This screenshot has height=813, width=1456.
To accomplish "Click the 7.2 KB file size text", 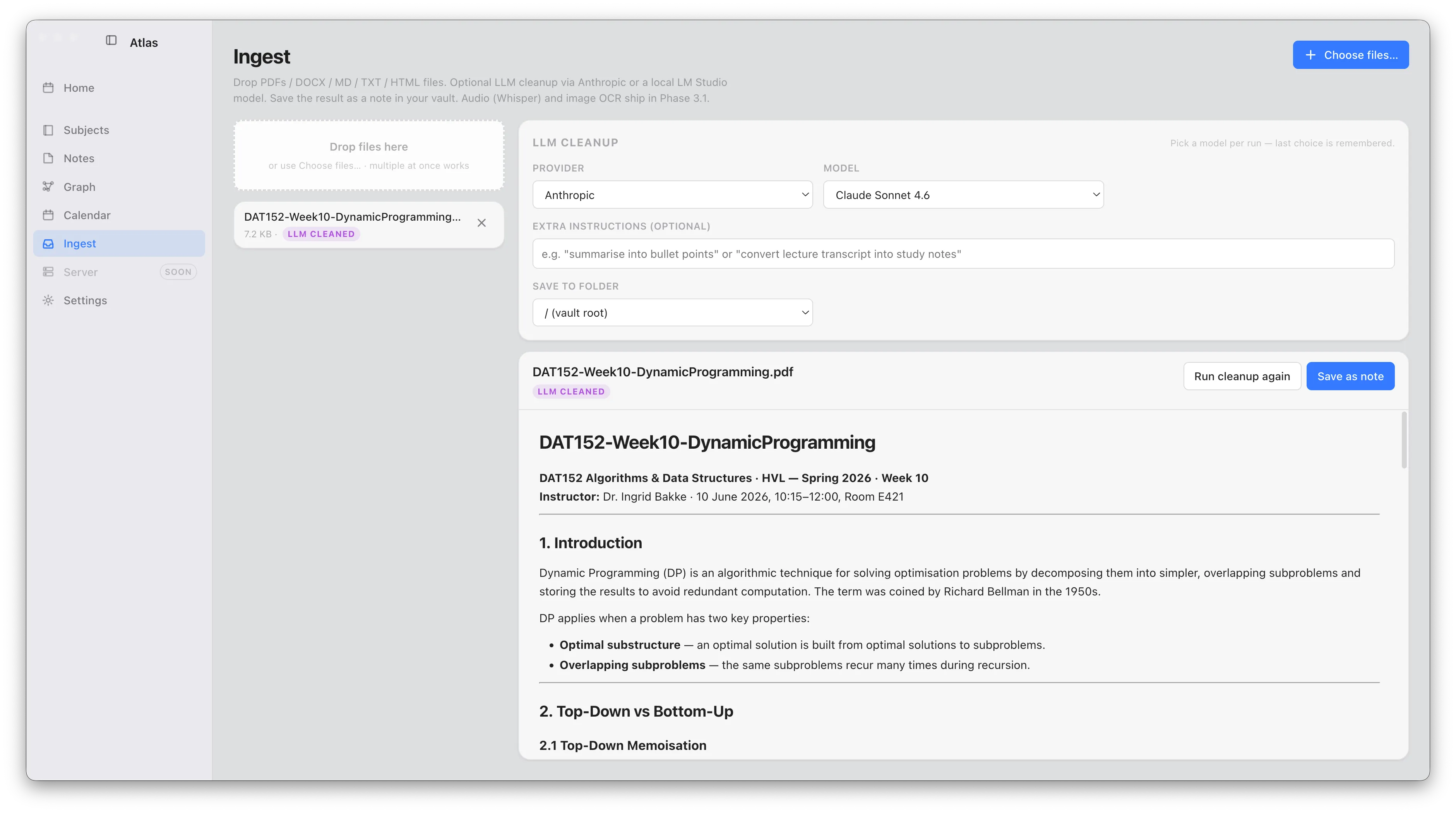I will click(258, 234).
